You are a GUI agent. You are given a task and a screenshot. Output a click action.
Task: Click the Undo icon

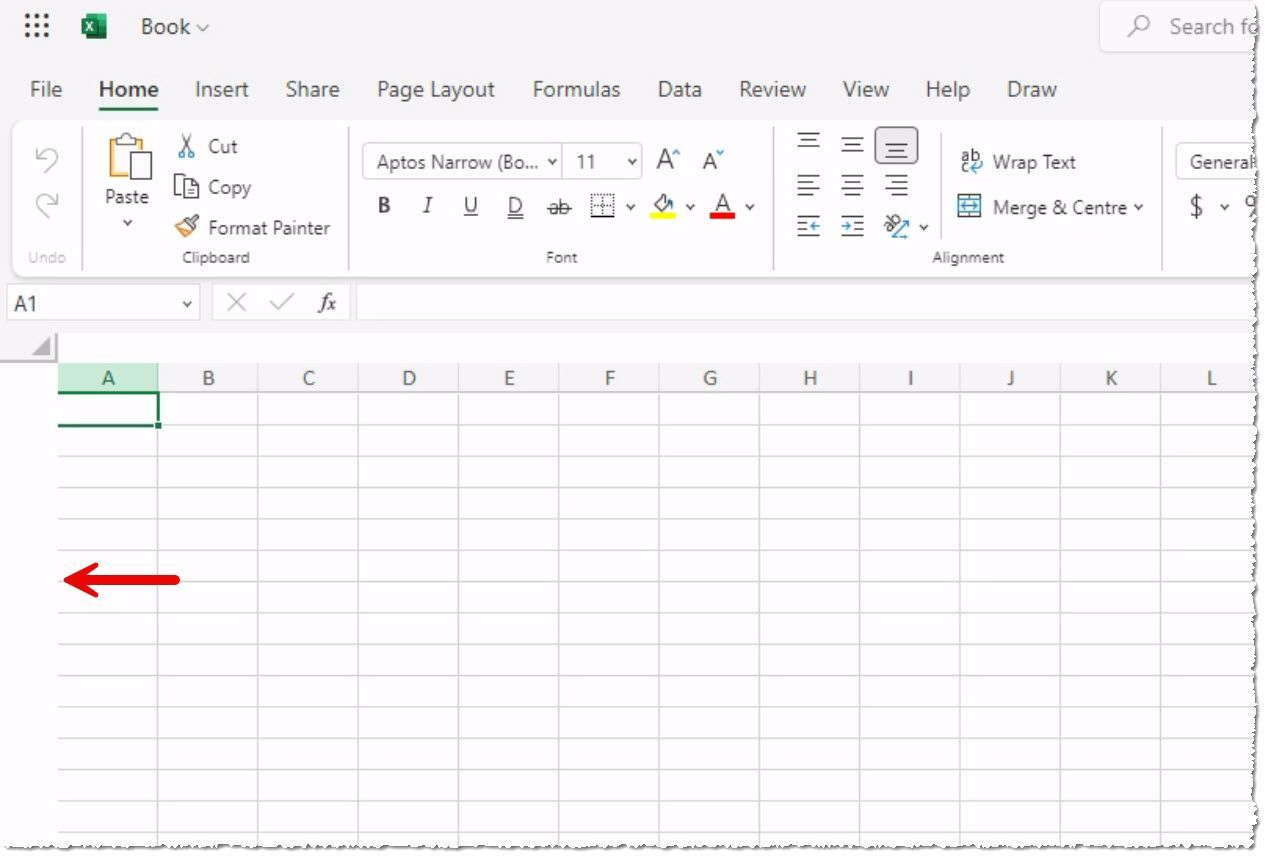click(45, 158)
